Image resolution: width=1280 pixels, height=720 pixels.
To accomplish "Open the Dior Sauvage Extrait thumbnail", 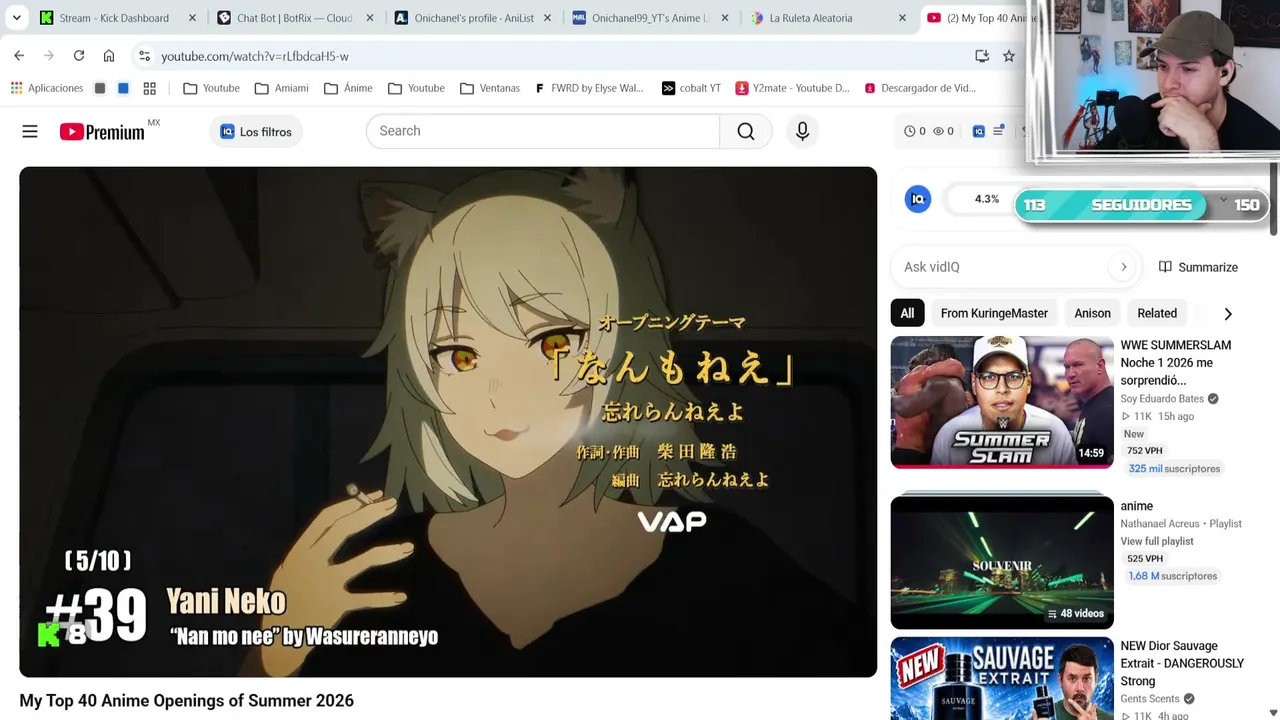I will coord(1002,679).
